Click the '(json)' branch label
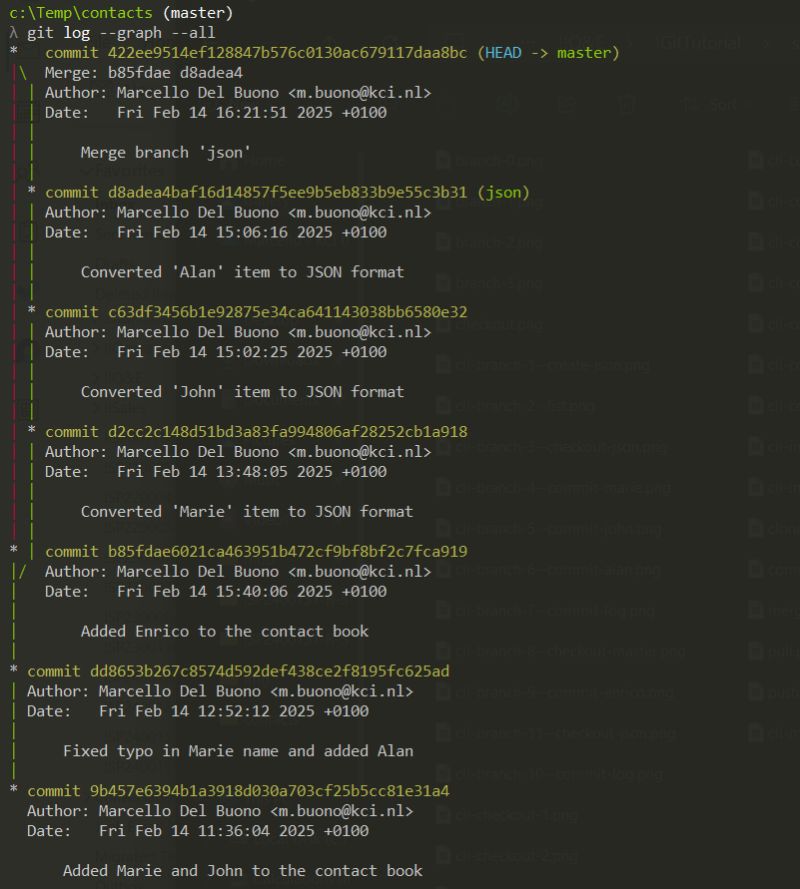Screen dimensions: 800x889 click(503, 192)
